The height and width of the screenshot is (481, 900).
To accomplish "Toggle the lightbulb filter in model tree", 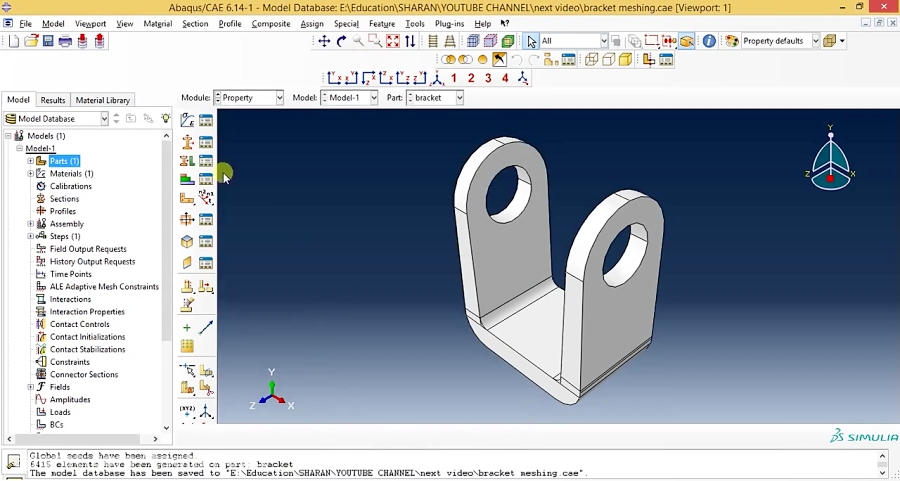I will coord(166,118).
